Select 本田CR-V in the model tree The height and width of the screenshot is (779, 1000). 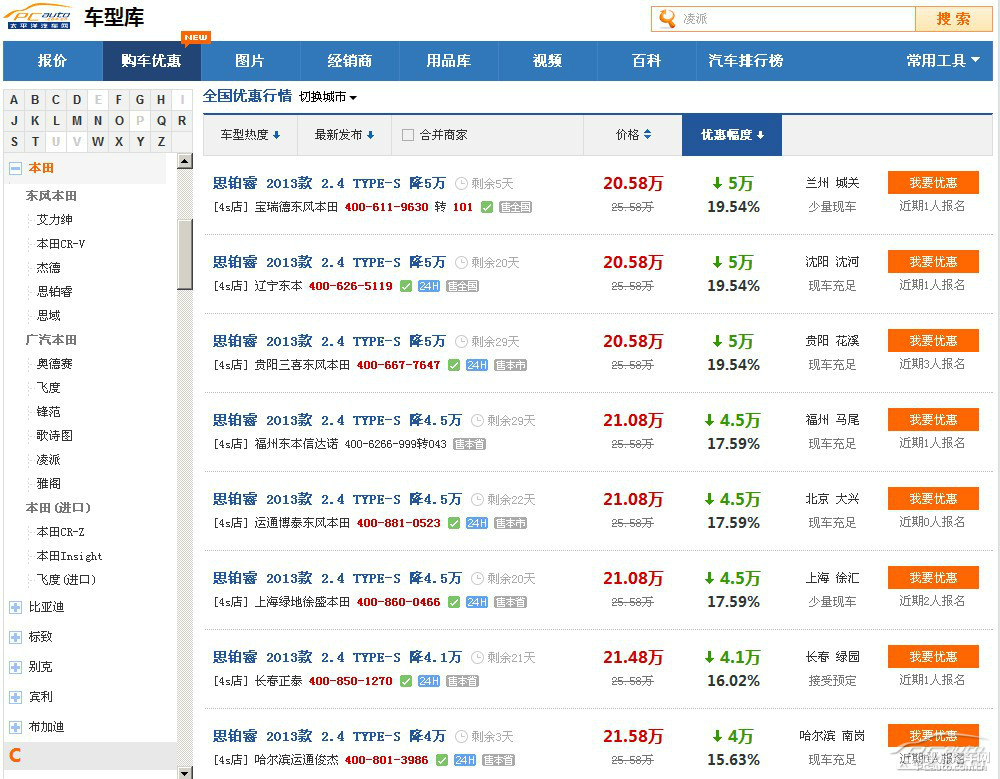(x=61, y=244)
